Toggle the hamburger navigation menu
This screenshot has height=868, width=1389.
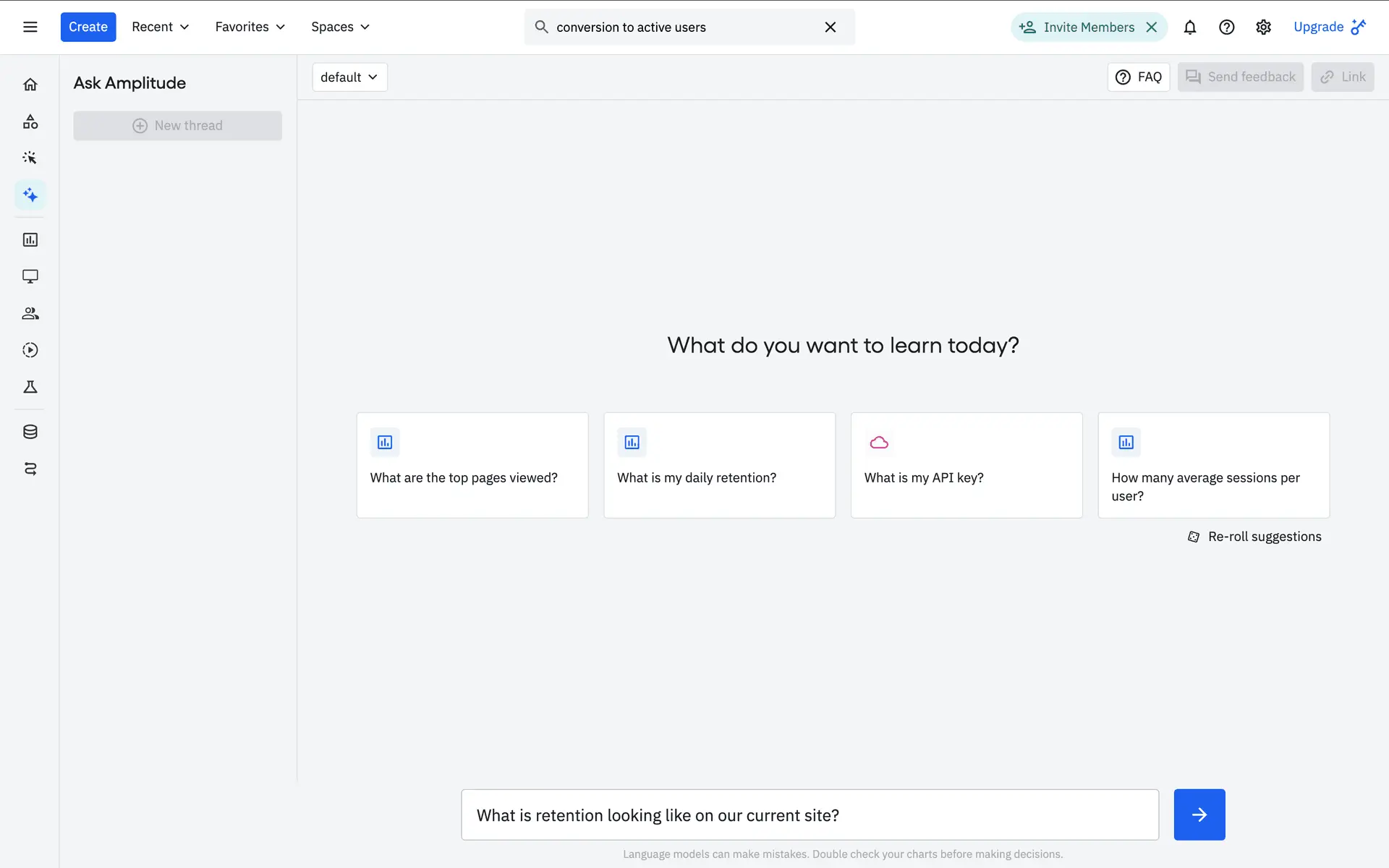click(x=30, y=27)
